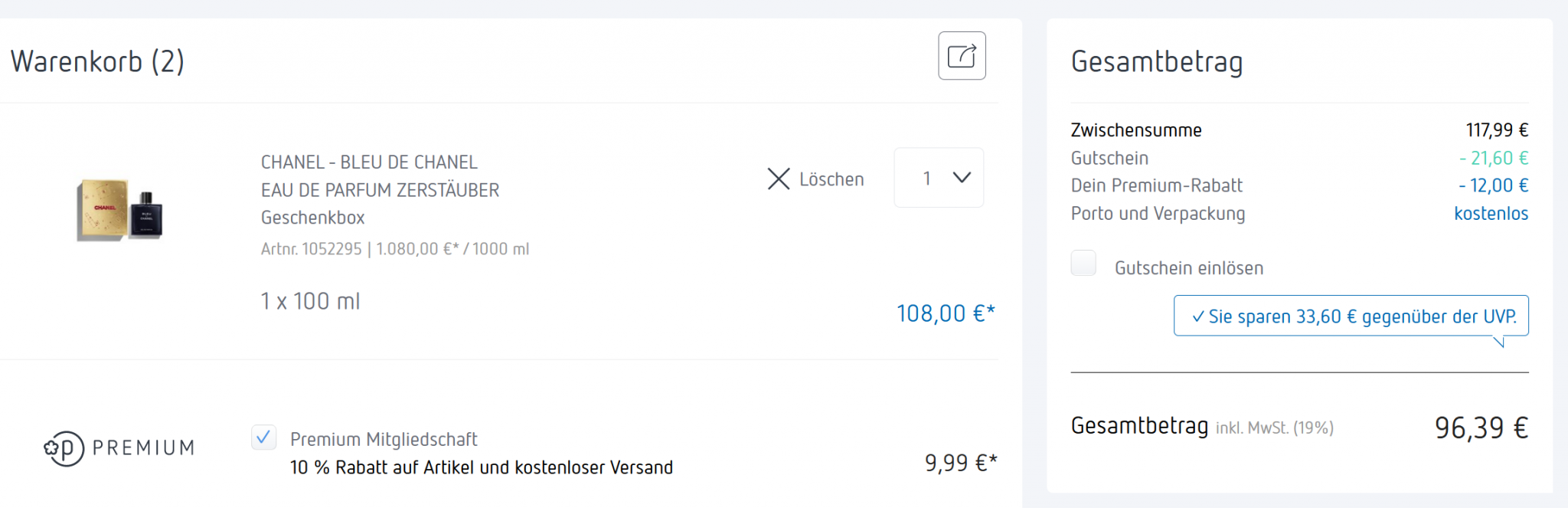This screenshot has height=508, width=1568.
Task: Click the Gutschein einlösen label
Action: (1188, 268)
